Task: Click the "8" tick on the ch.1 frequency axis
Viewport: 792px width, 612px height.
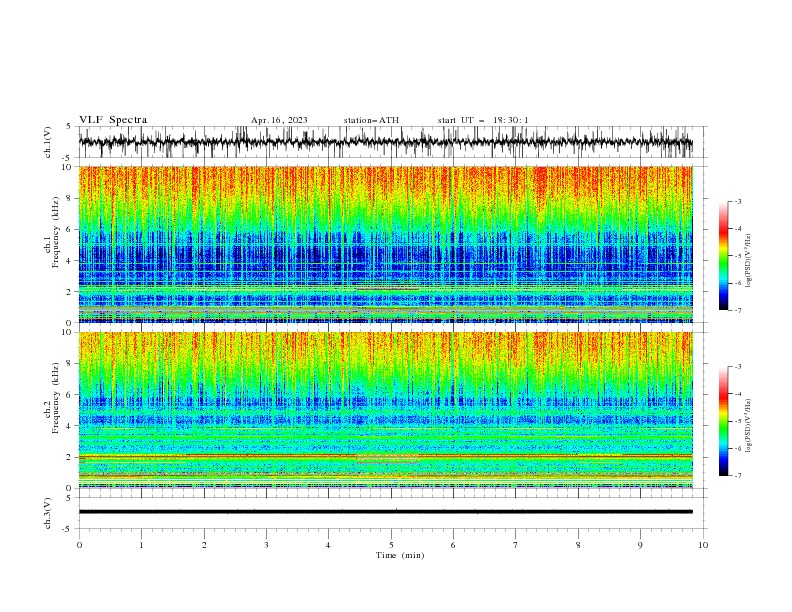Action: [x=70, y=198]
